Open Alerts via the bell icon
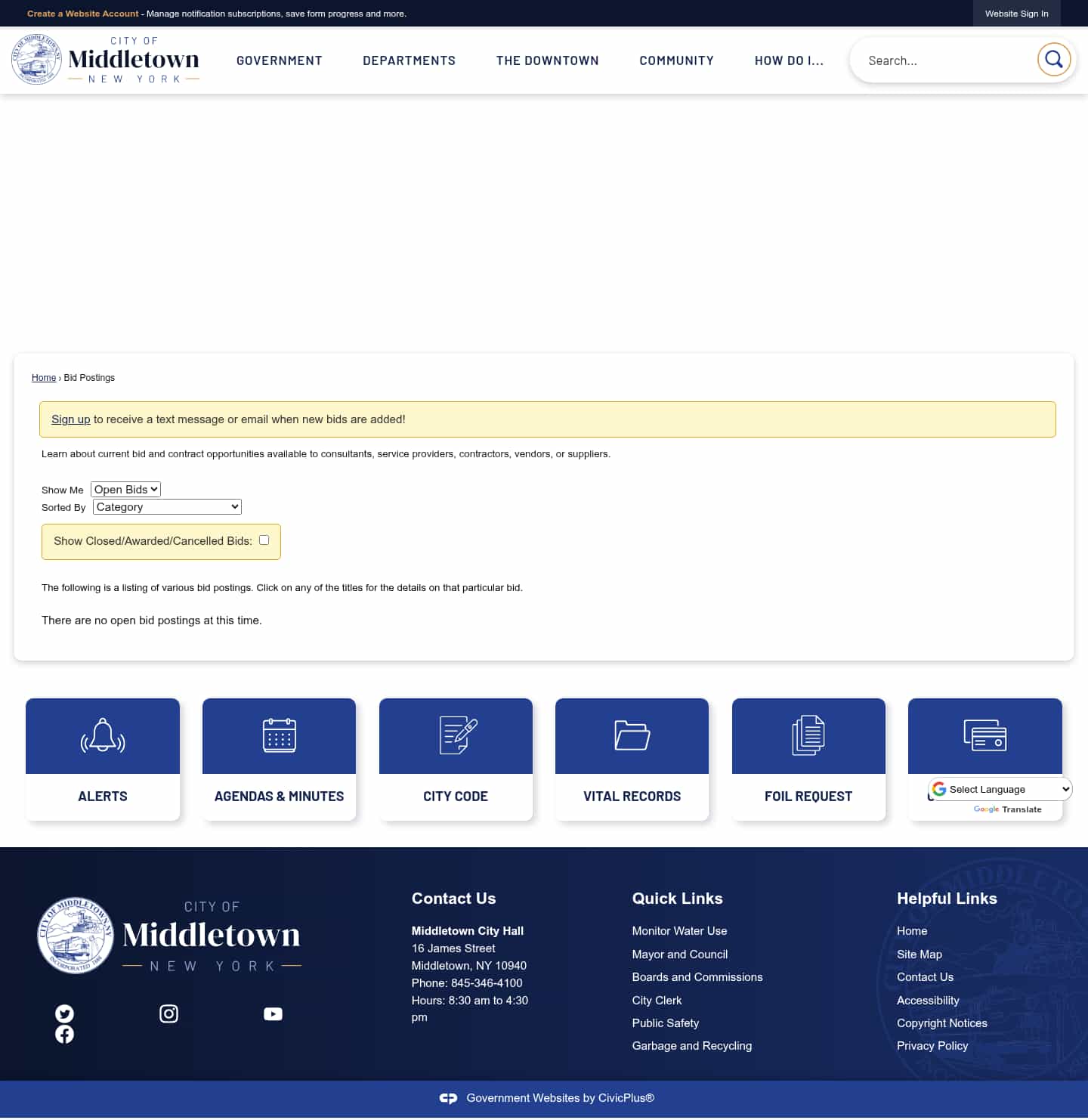1088x1120 pixels. [x=103, y=735]
